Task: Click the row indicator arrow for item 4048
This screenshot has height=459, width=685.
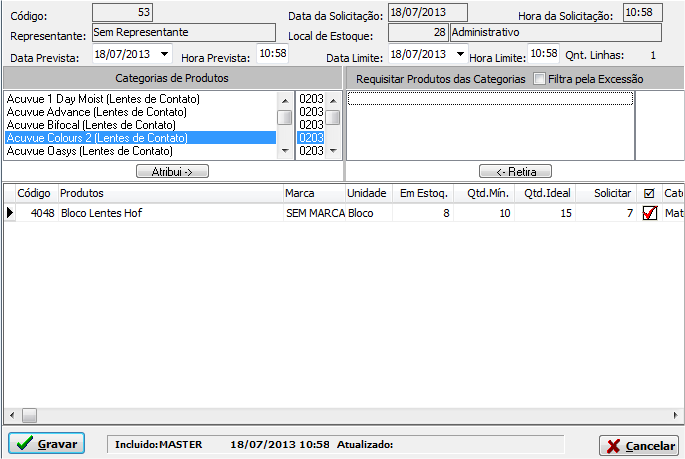Action: (x=11, y=213)
